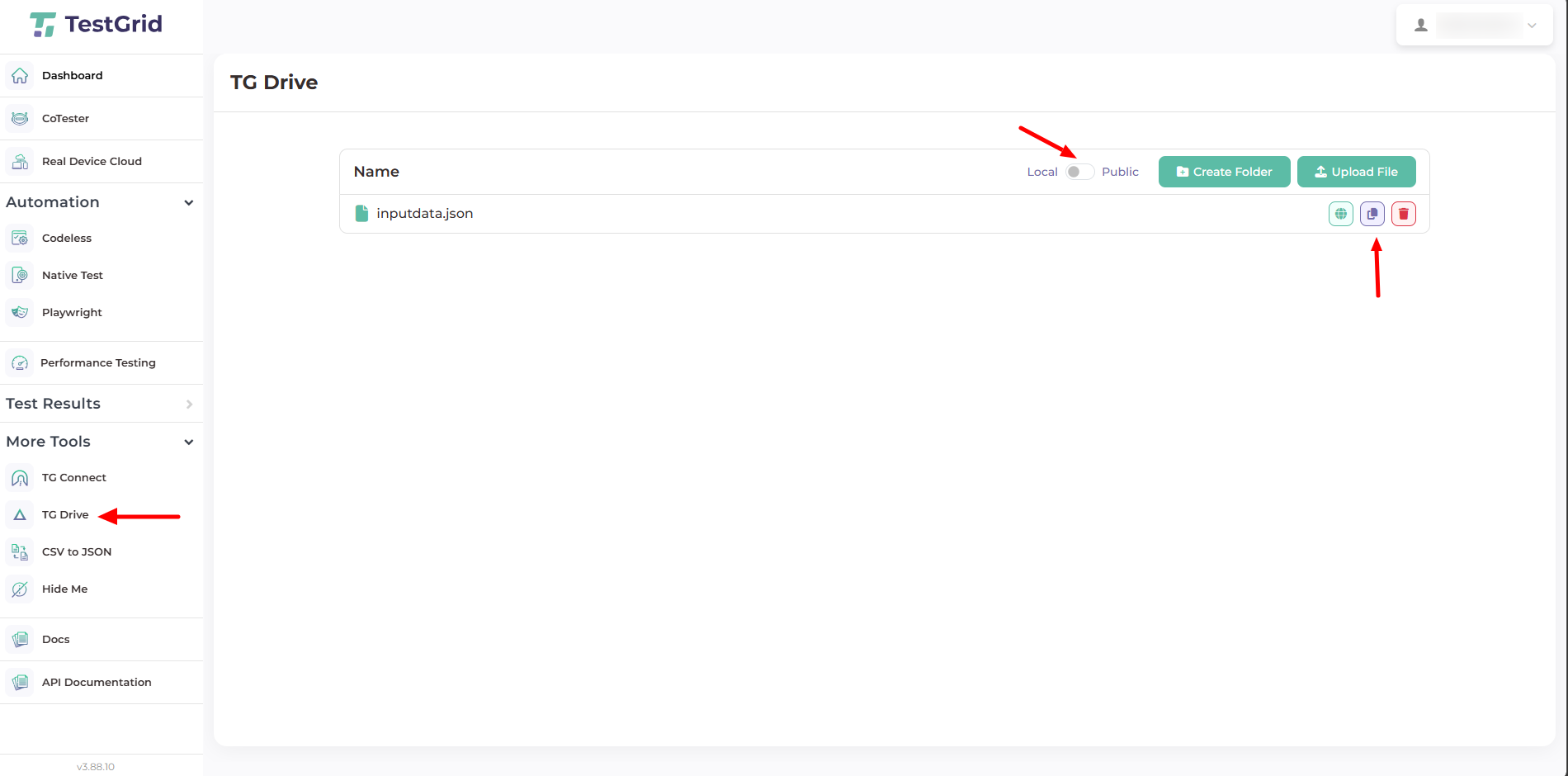Click the copy icon for inputdata.json

pos(1372,214)
